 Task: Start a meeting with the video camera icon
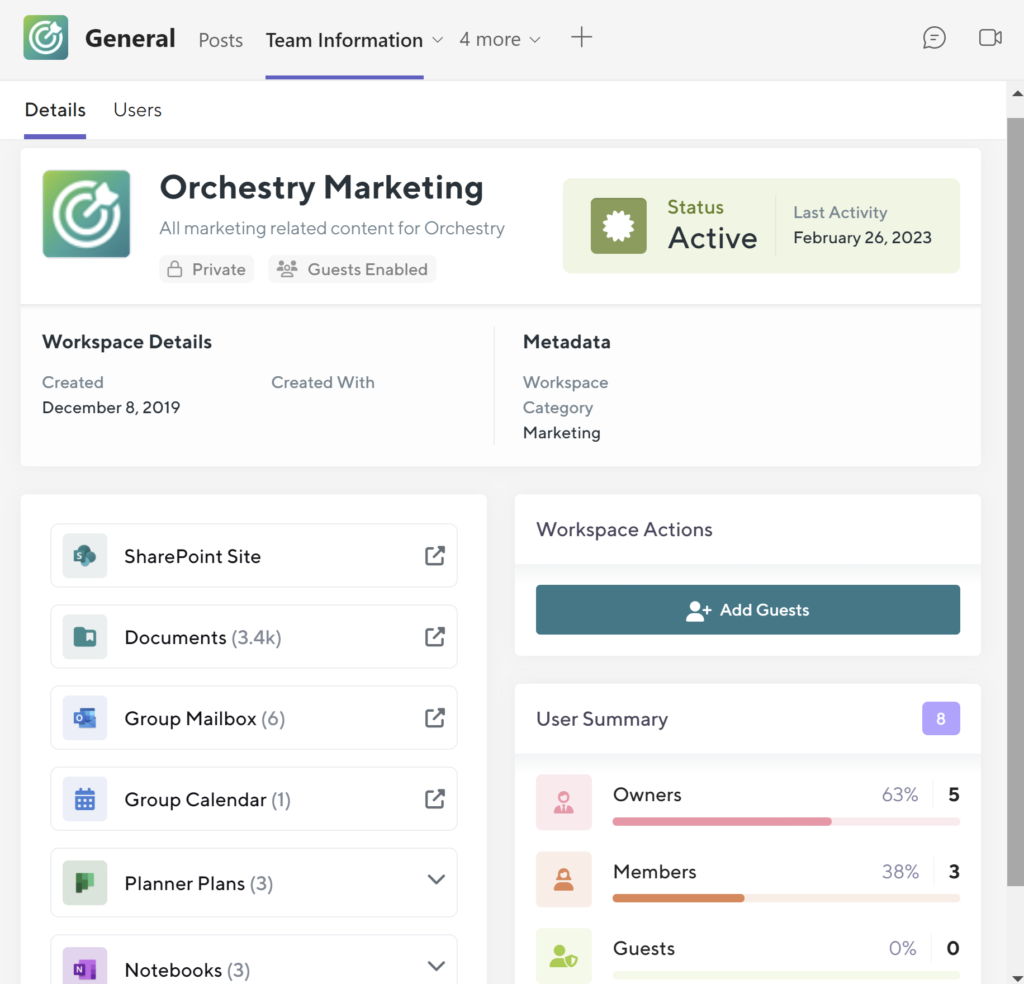tap(990, 38)
